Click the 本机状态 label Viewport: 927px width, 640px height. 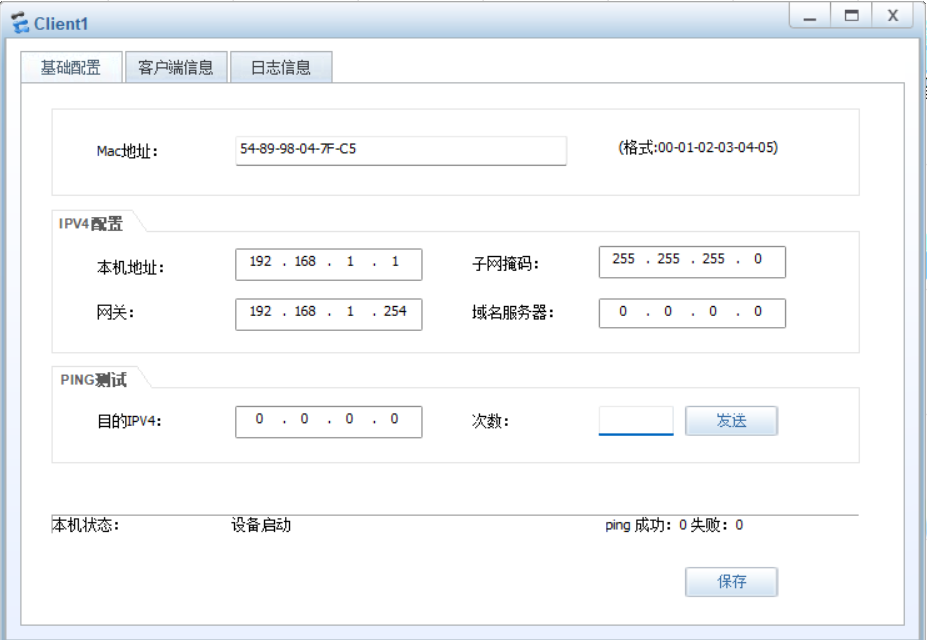pyautogui.click(x=86, y=525)
